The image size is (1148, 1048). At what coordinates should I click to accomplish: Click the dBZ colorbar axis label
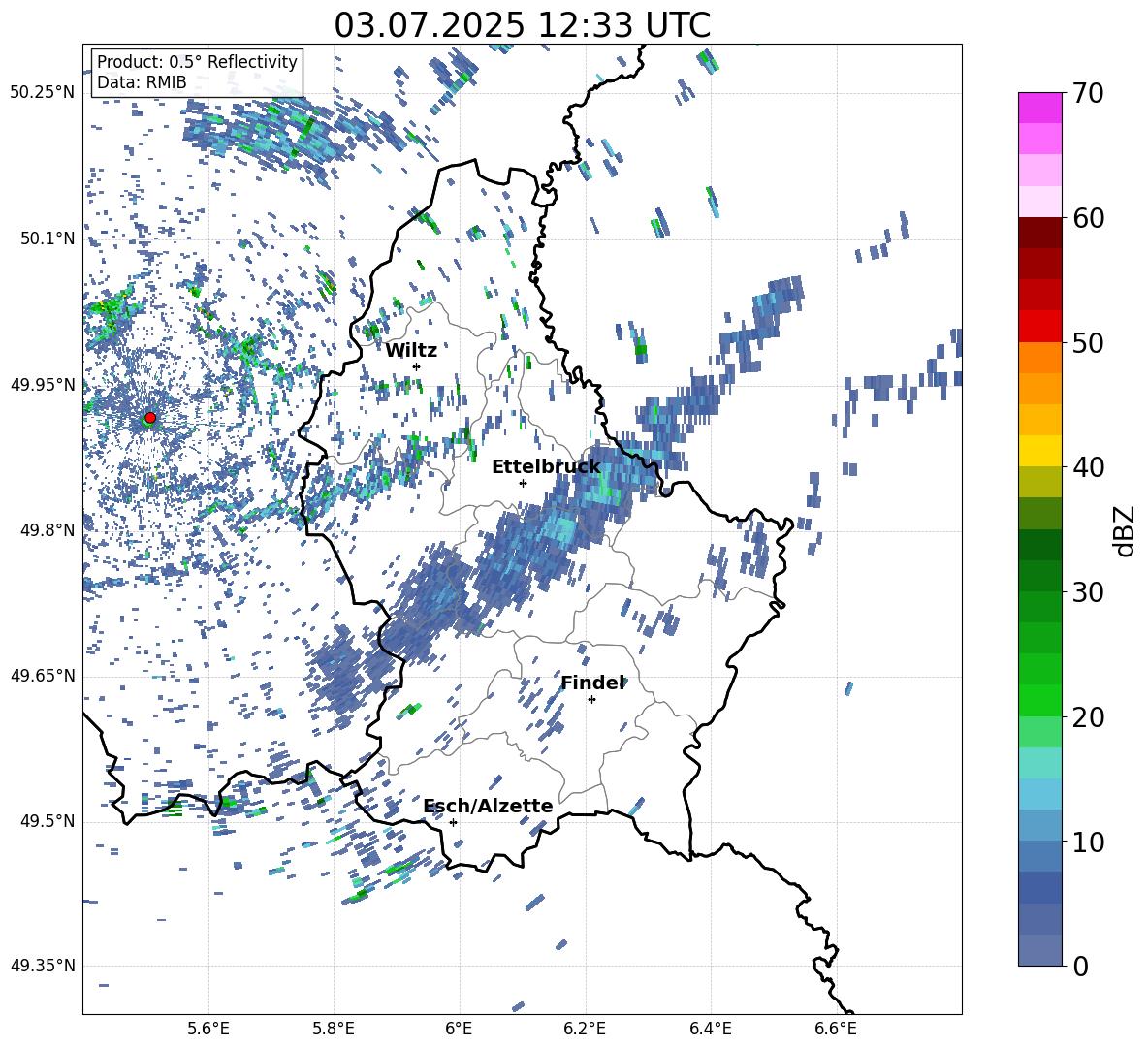pos(1125,530)
